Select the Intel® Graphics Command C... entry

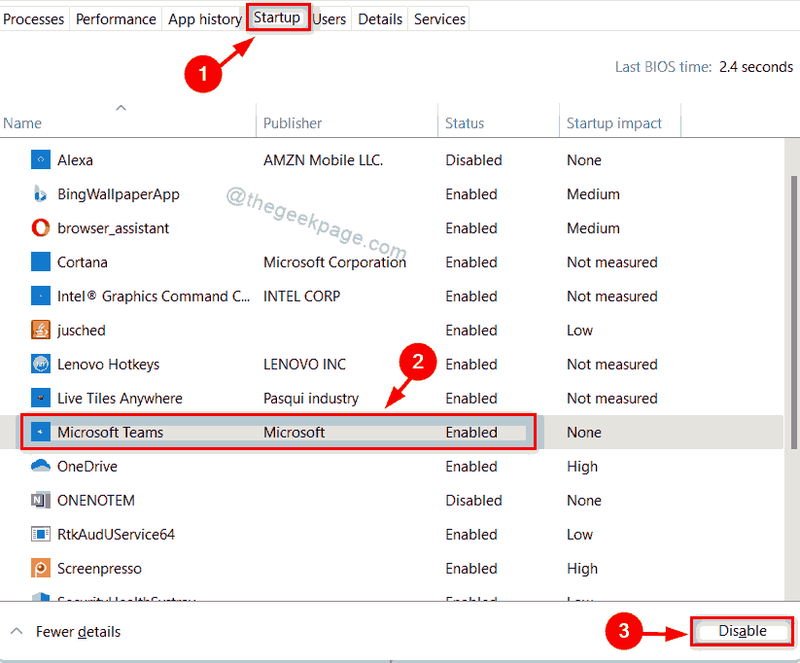click(154, 297)
